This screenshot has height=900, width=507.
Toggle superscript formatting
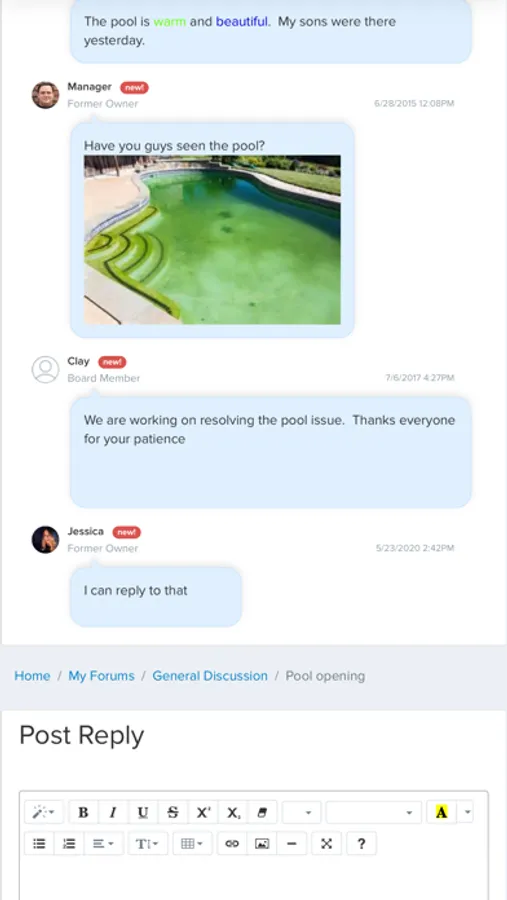(x=203, y=812)
